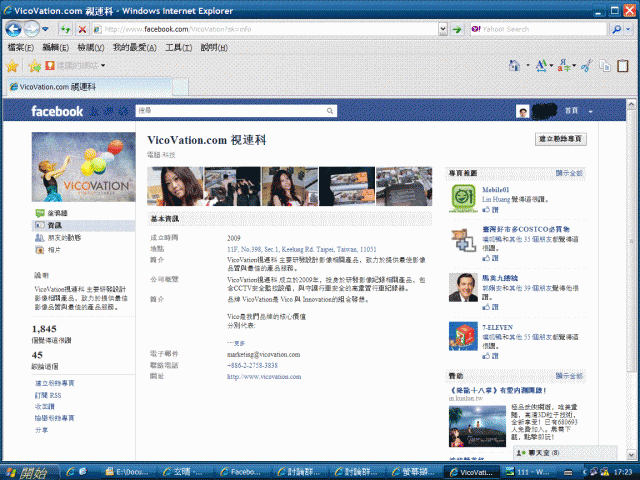The image size is (640, 480).
Task: Click the yellow Favorites star icon
Action: 12,65
